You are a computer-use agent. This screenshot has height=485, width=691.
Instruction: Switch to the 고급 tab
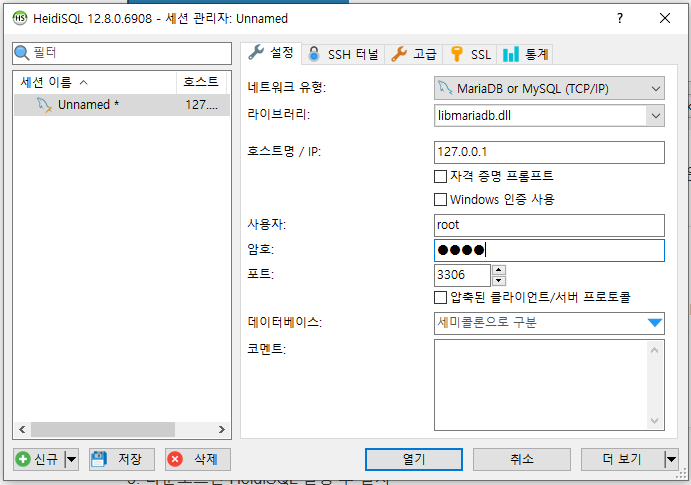point(413,54)
